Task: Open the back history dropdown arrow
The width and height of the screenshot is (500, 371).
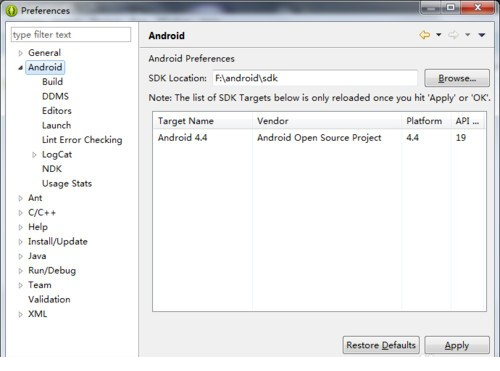Action: (439, 35)
